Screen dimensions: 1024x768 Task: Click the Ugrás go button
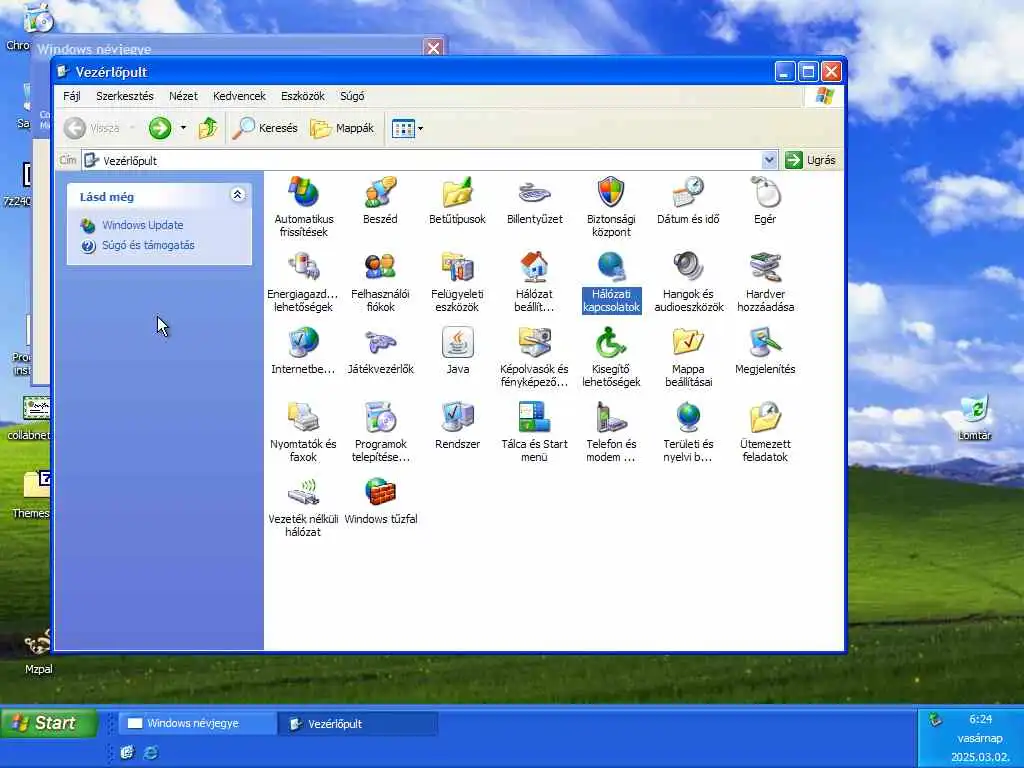coord(811,160)
